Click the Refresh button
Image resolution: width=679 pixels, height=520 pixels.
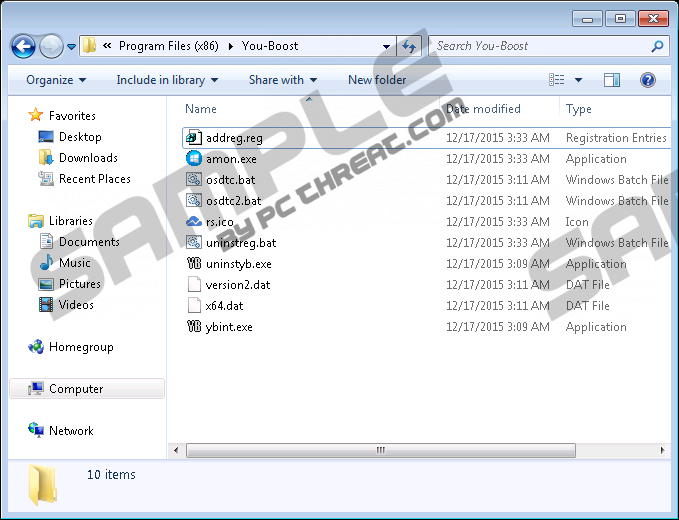tap(409, 46)
